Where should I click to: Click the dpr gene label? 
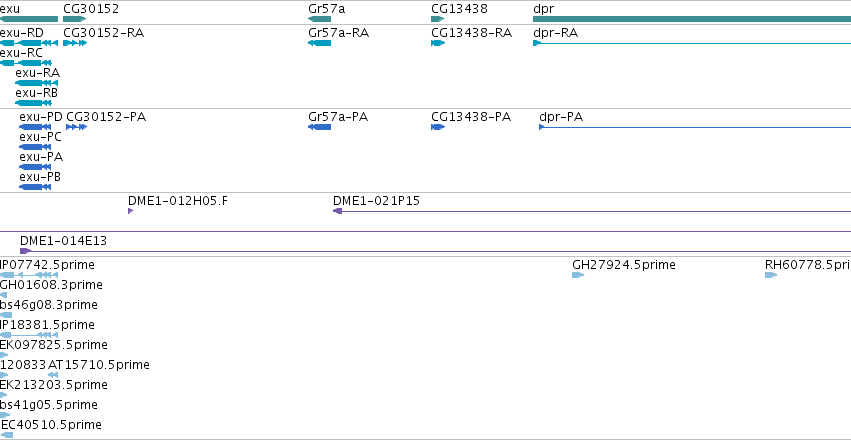click(x=544, y=9)
